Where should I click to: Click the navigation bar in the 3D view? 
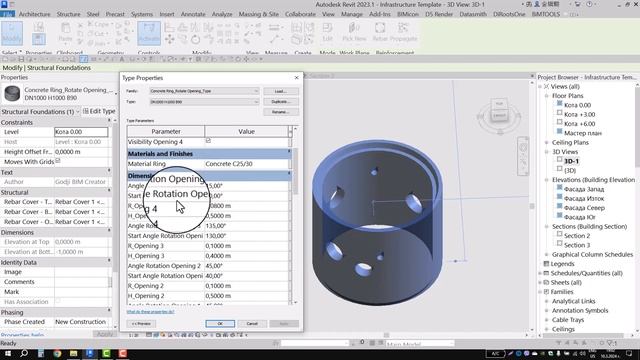523,156
